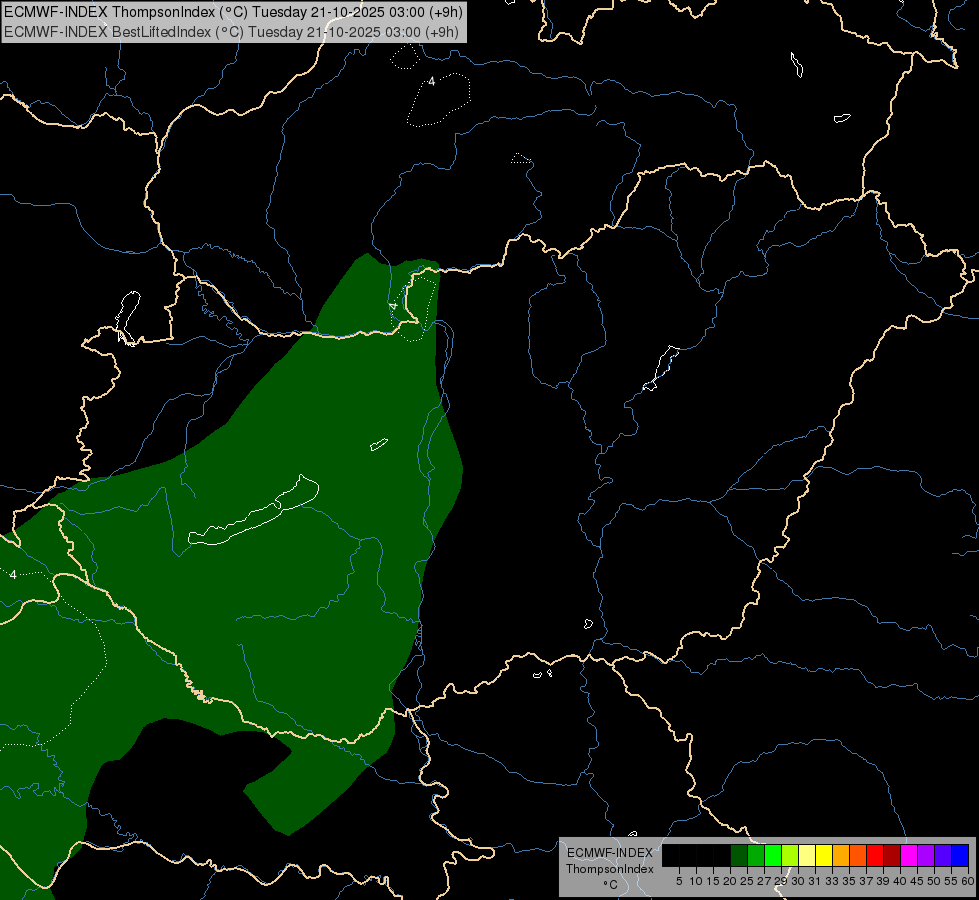Select the dark red 39–40 legend swatch
Image resolution: width=979 pixels, height=900 pixels.
click(892, 855)
